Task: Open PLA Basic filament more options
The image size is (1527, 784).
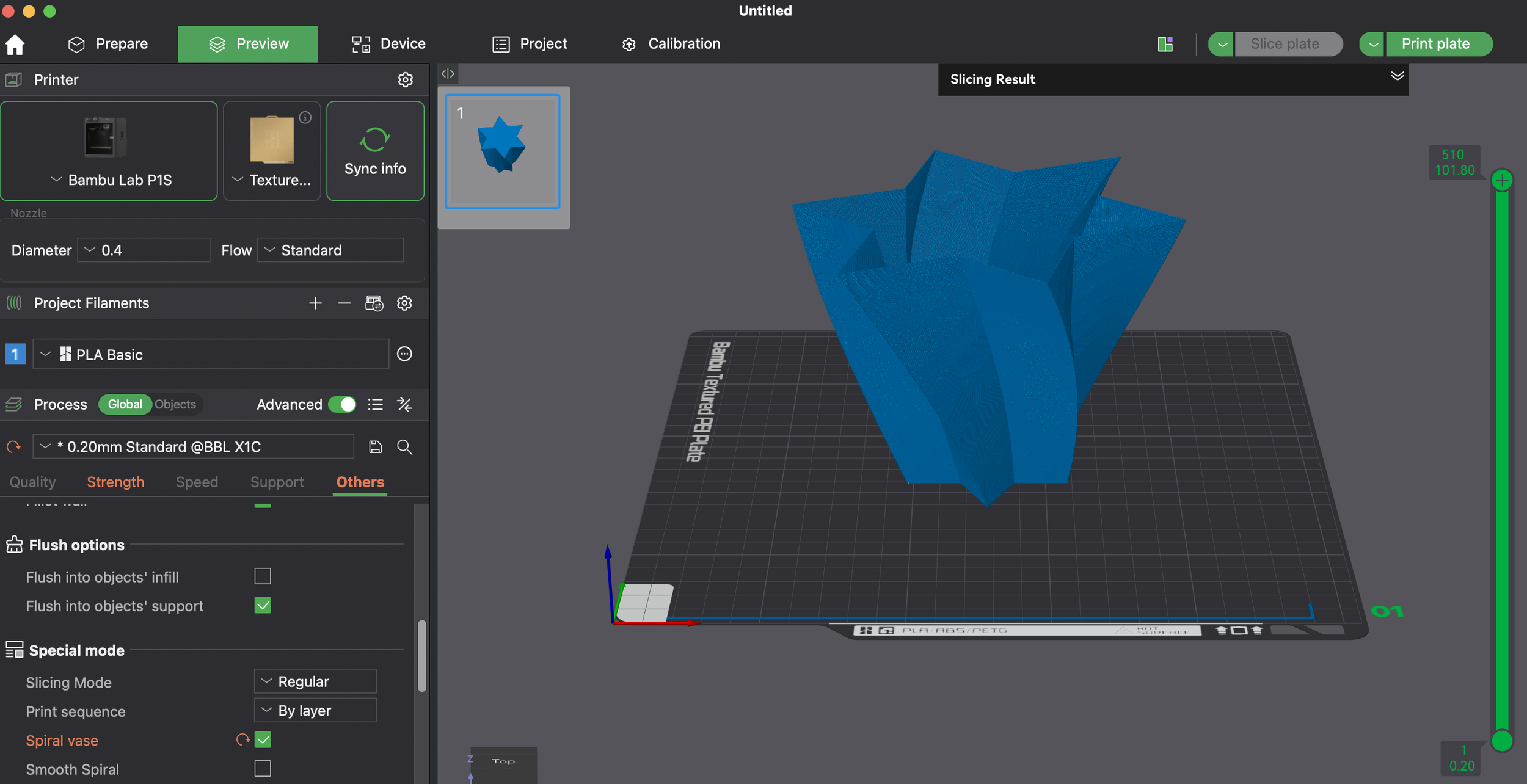Action: click(x=404, y=354)
